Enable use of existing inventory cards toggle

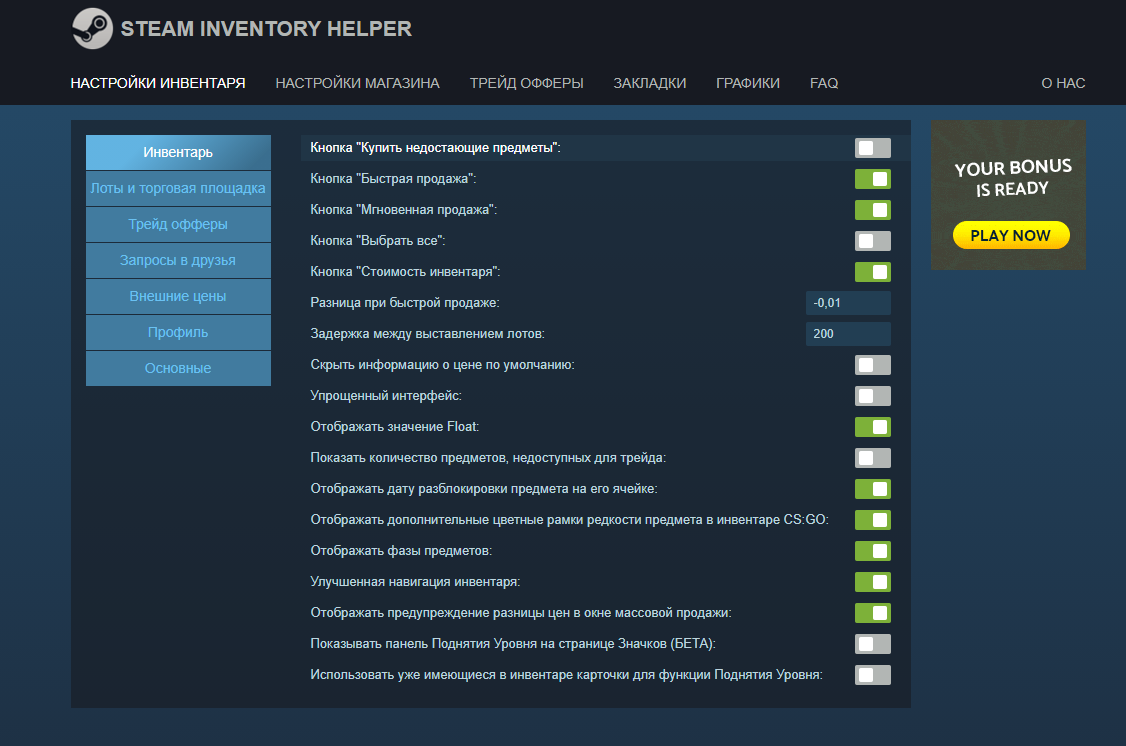pyautogui.click(x=873, y=675)
